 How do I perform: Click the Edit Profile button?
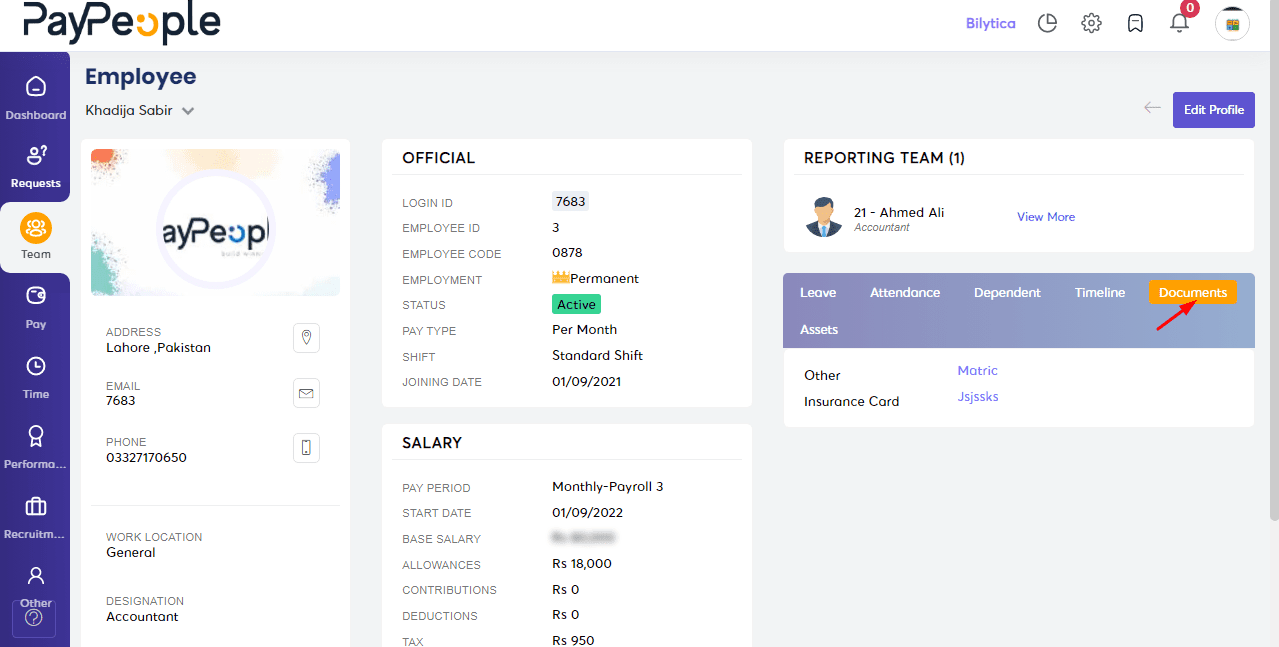[1213, 109]
